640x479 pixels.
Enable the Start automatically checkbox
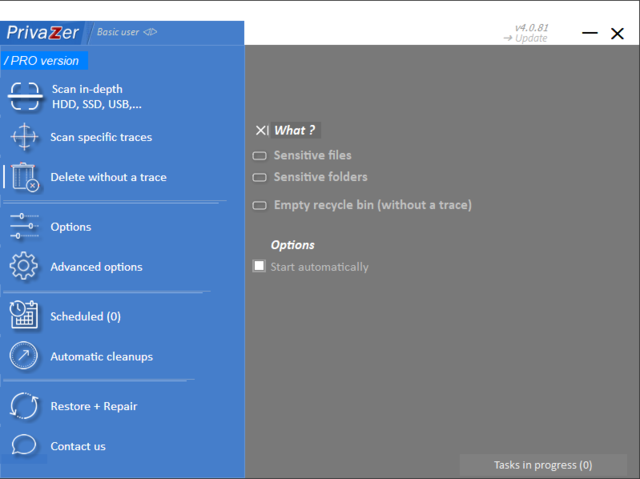point(259,266)
